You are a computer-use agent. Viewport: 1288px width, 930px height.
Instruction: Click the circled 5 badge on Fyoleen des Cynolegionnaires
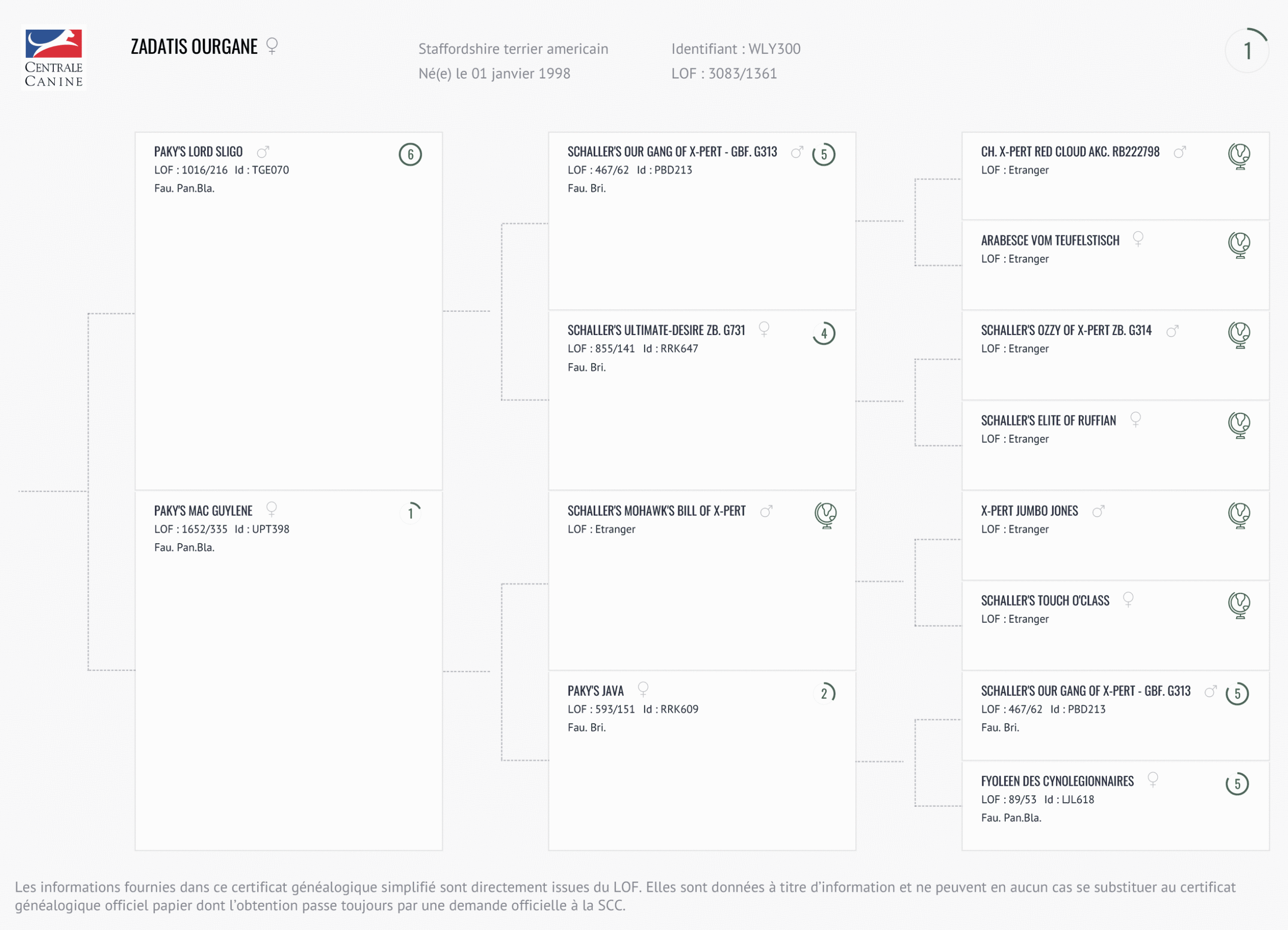1237,784
